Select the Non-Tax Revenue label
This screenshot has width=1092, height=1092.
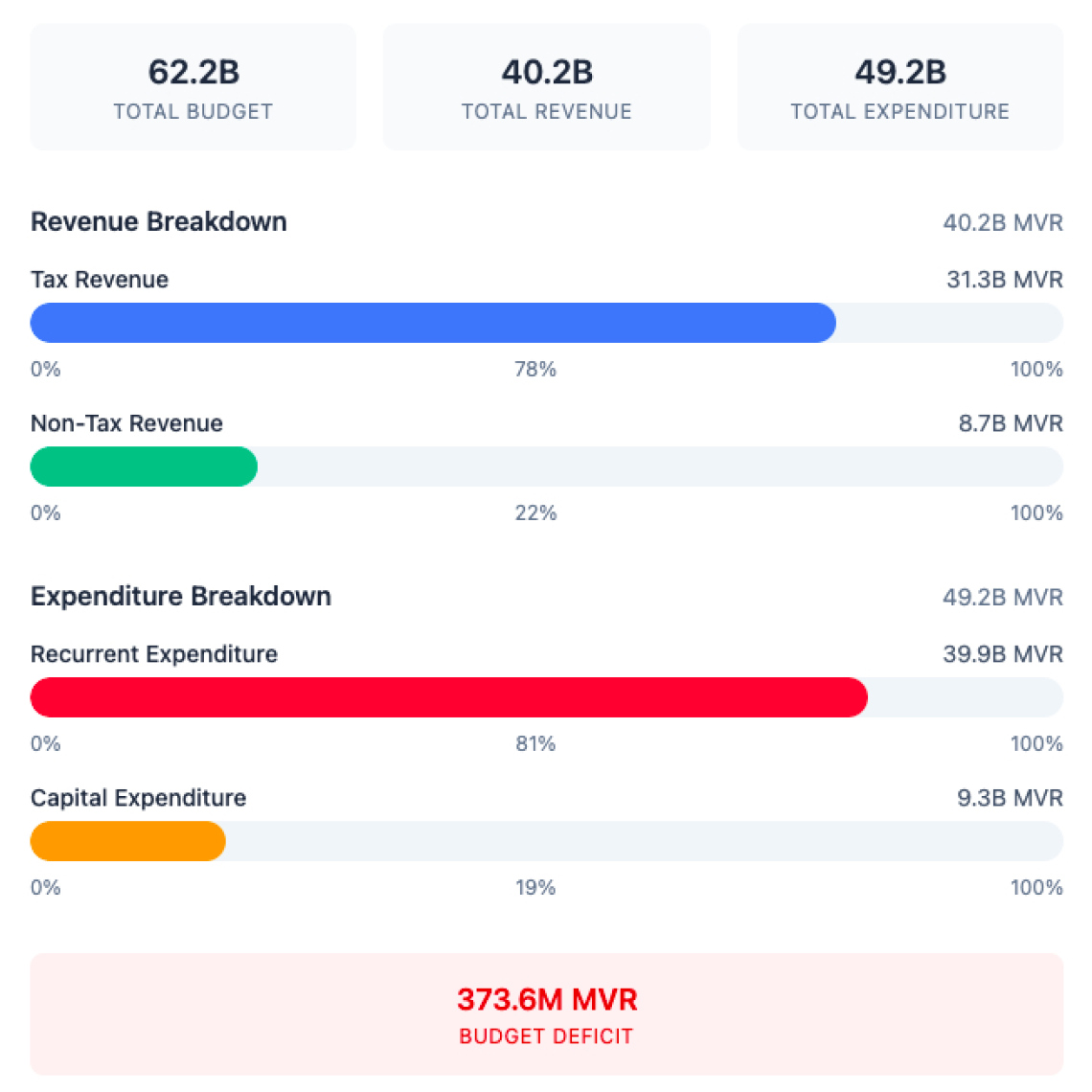pos(126,423)
